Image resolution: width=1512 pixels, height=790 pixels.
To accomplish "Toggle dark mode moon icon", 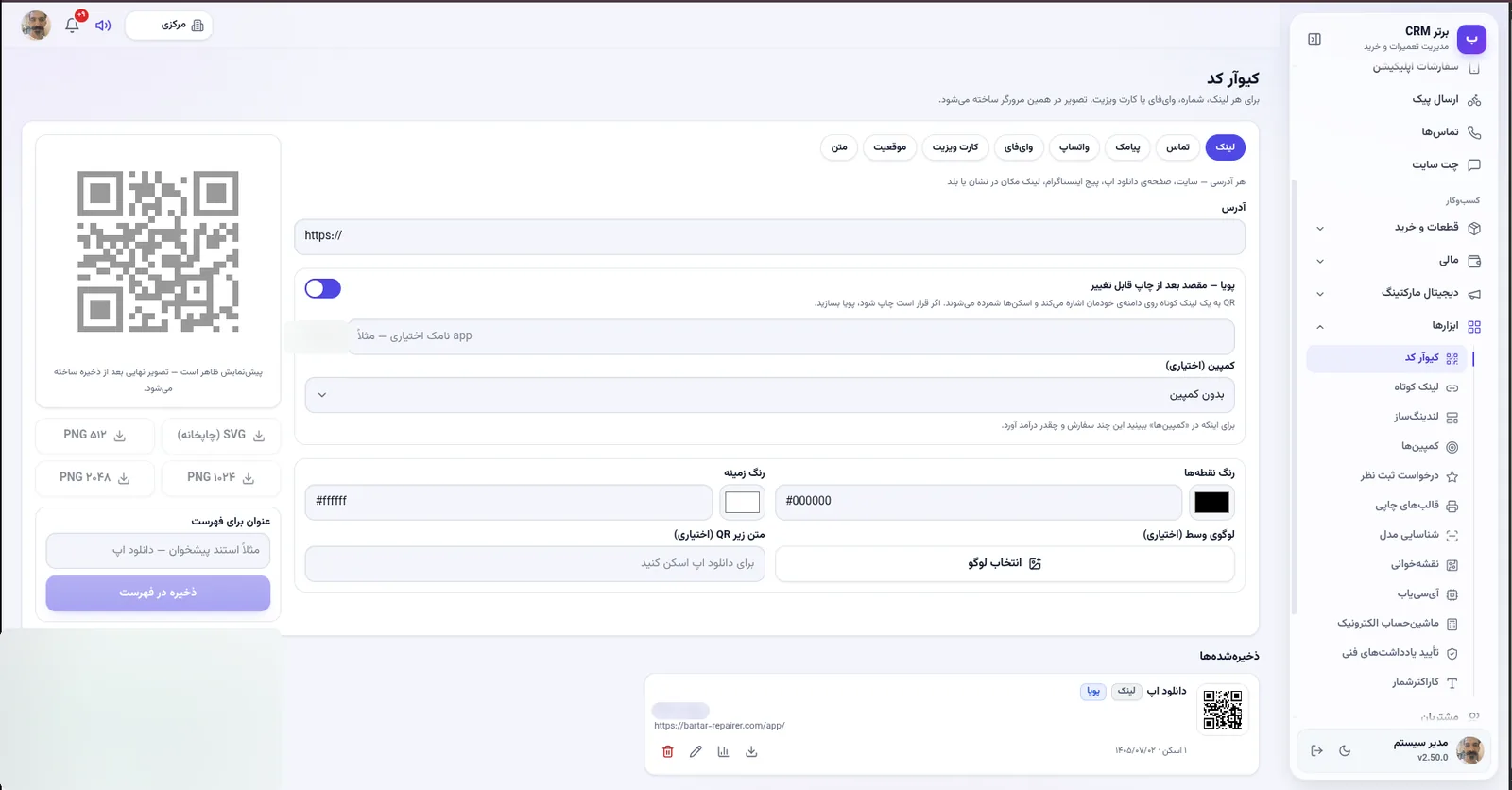I will [1345, 750].
